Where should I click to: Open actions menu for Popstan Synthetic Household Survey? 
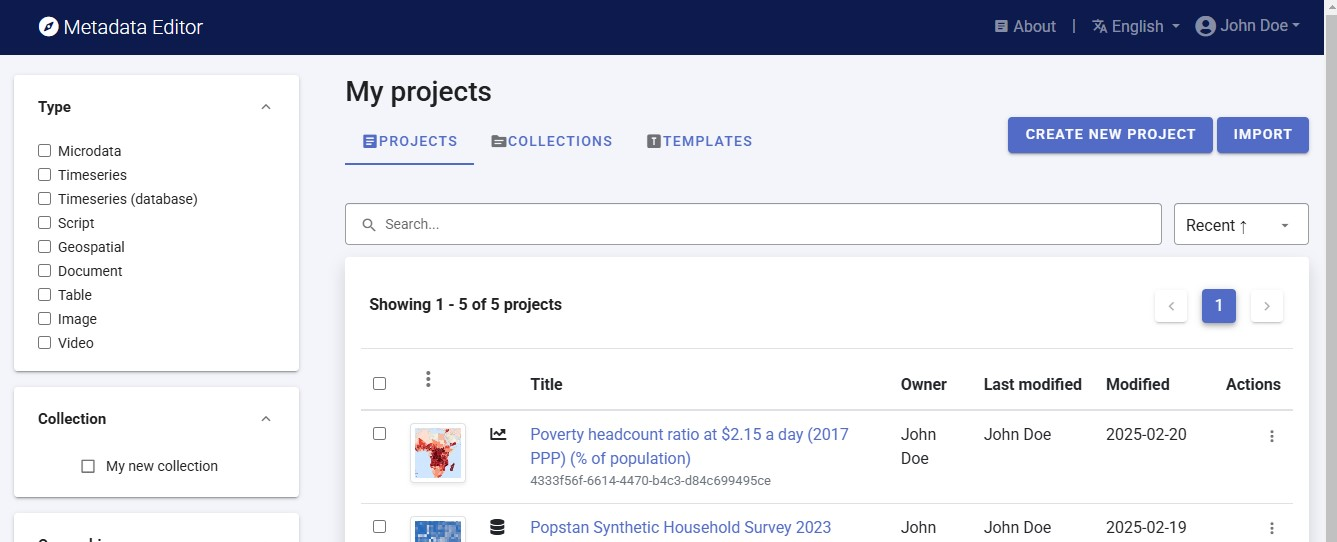1271,528
